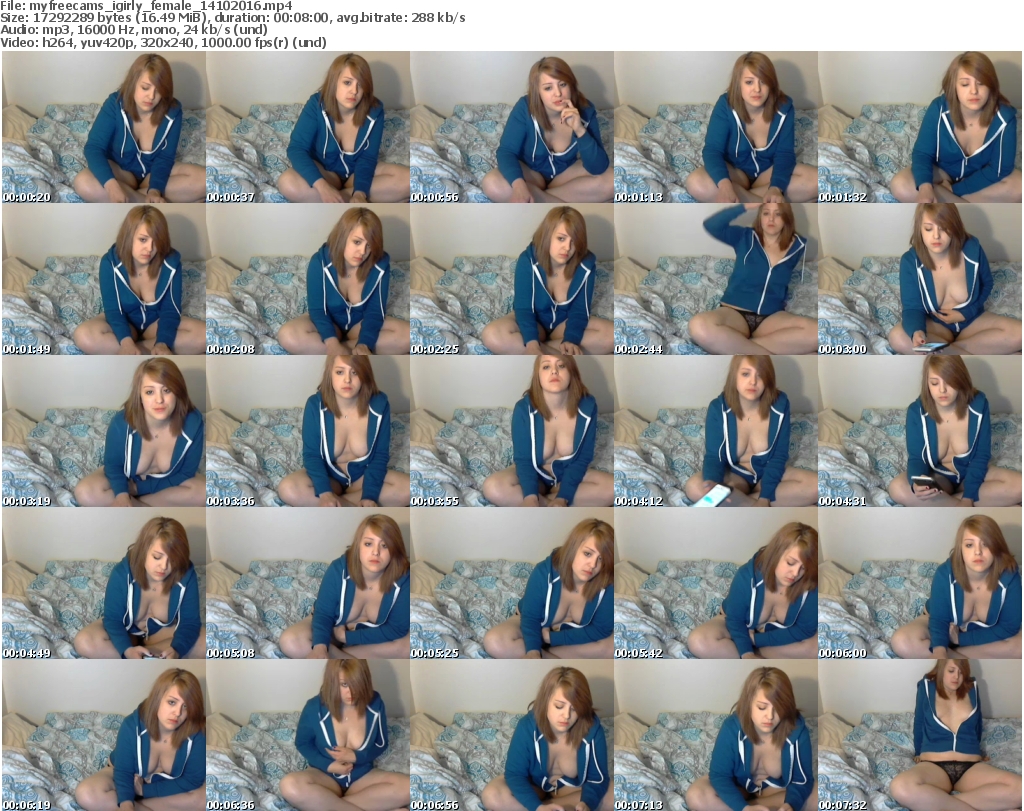Select the thumbnail timestamped 00:06:19
Viewport: 1024px width, 811px height.
[x=104, y=735]
